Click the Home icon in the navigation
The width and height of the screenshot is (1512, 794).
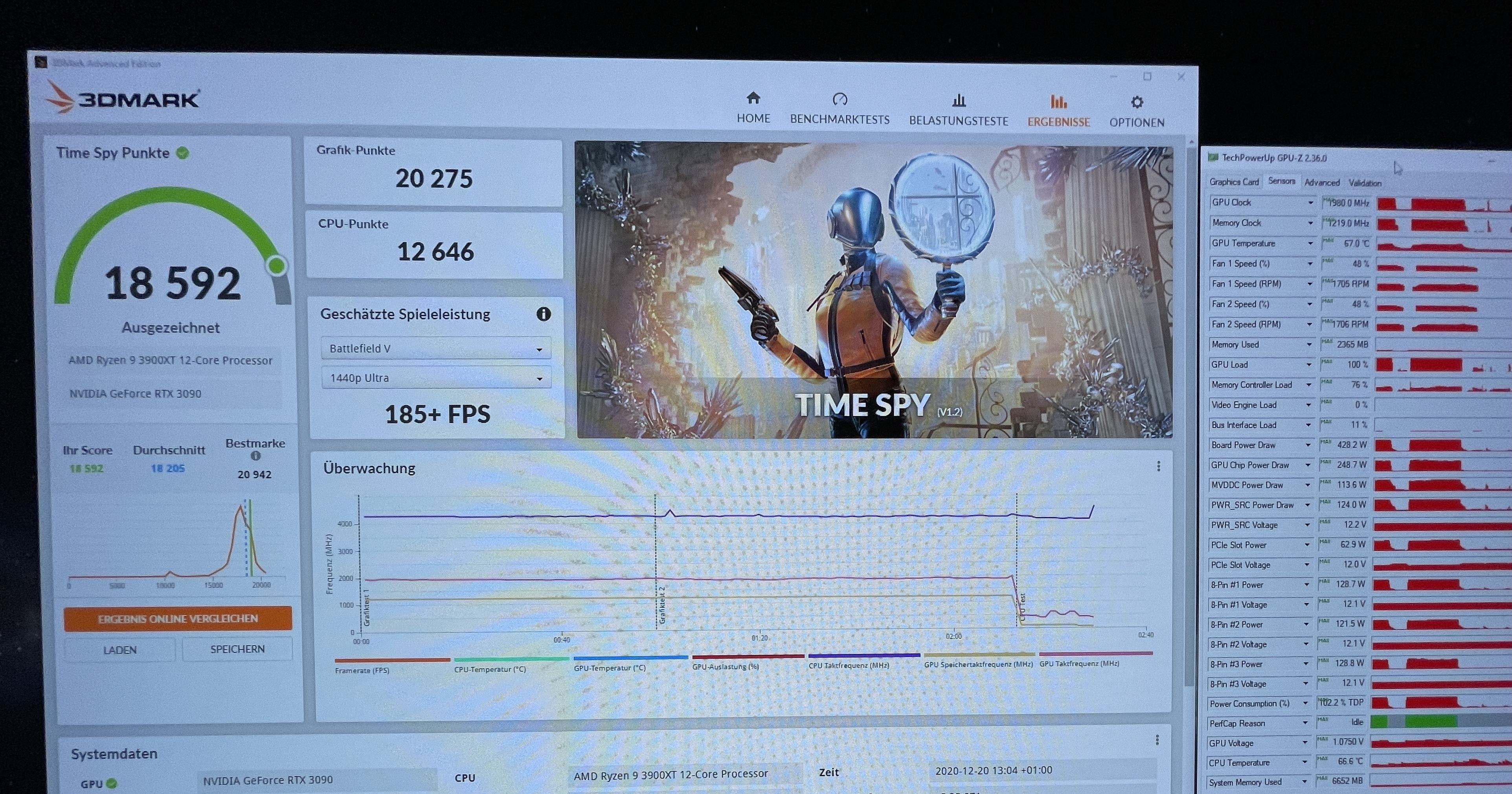(x=753, y=98)
